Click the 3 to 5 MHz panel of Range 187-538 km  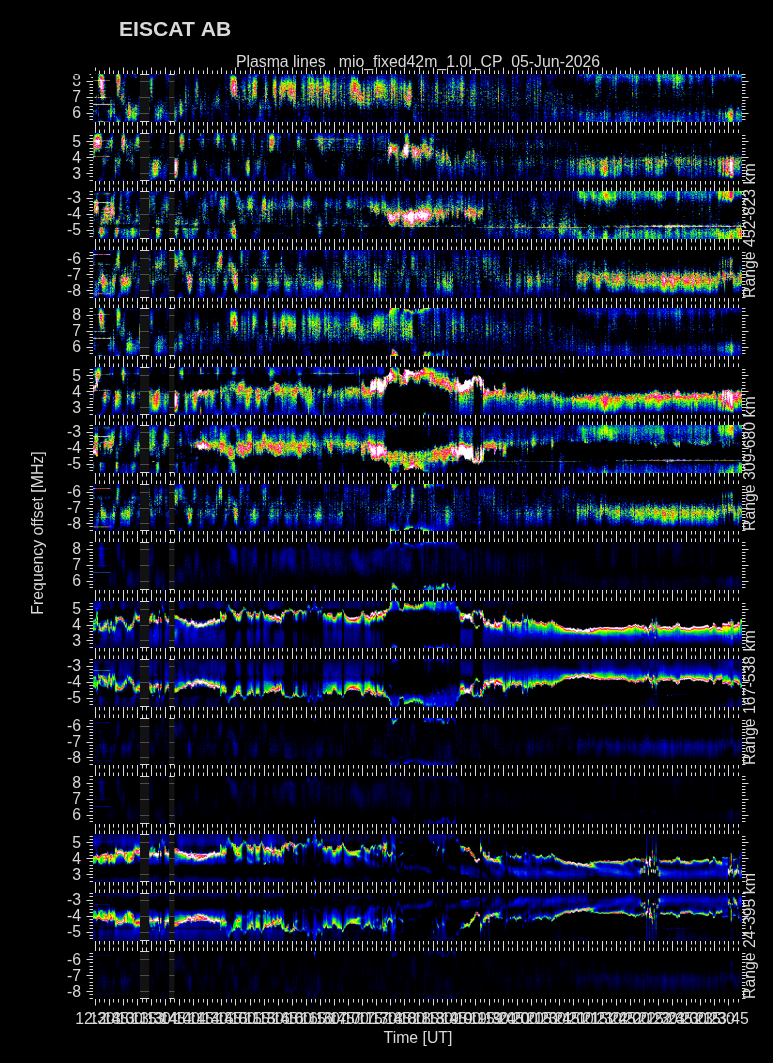[x=418, y=624]
